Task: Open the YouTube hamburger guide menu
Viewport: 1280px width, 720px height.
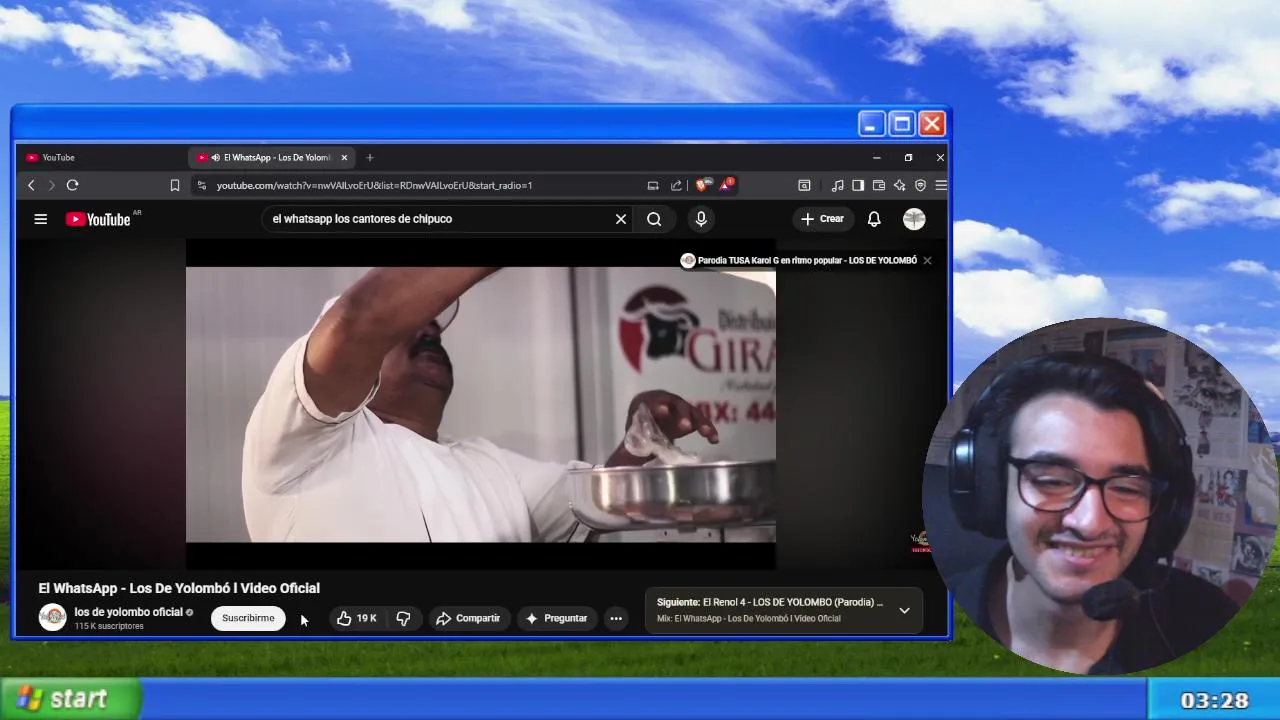Action: pos(41,219)
